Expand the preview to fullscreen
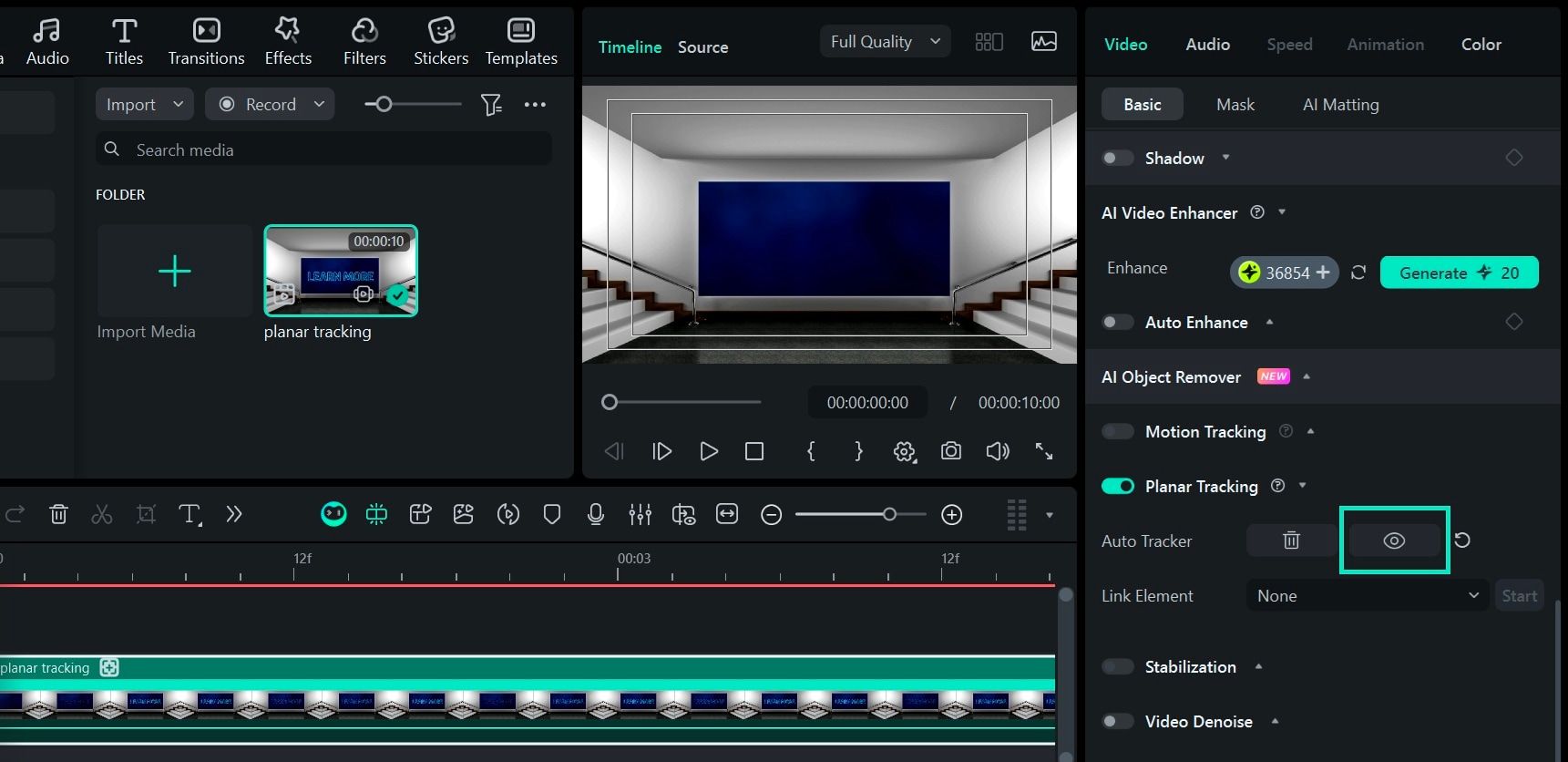The image size is (1568, 762). (x=1044, y=451)
